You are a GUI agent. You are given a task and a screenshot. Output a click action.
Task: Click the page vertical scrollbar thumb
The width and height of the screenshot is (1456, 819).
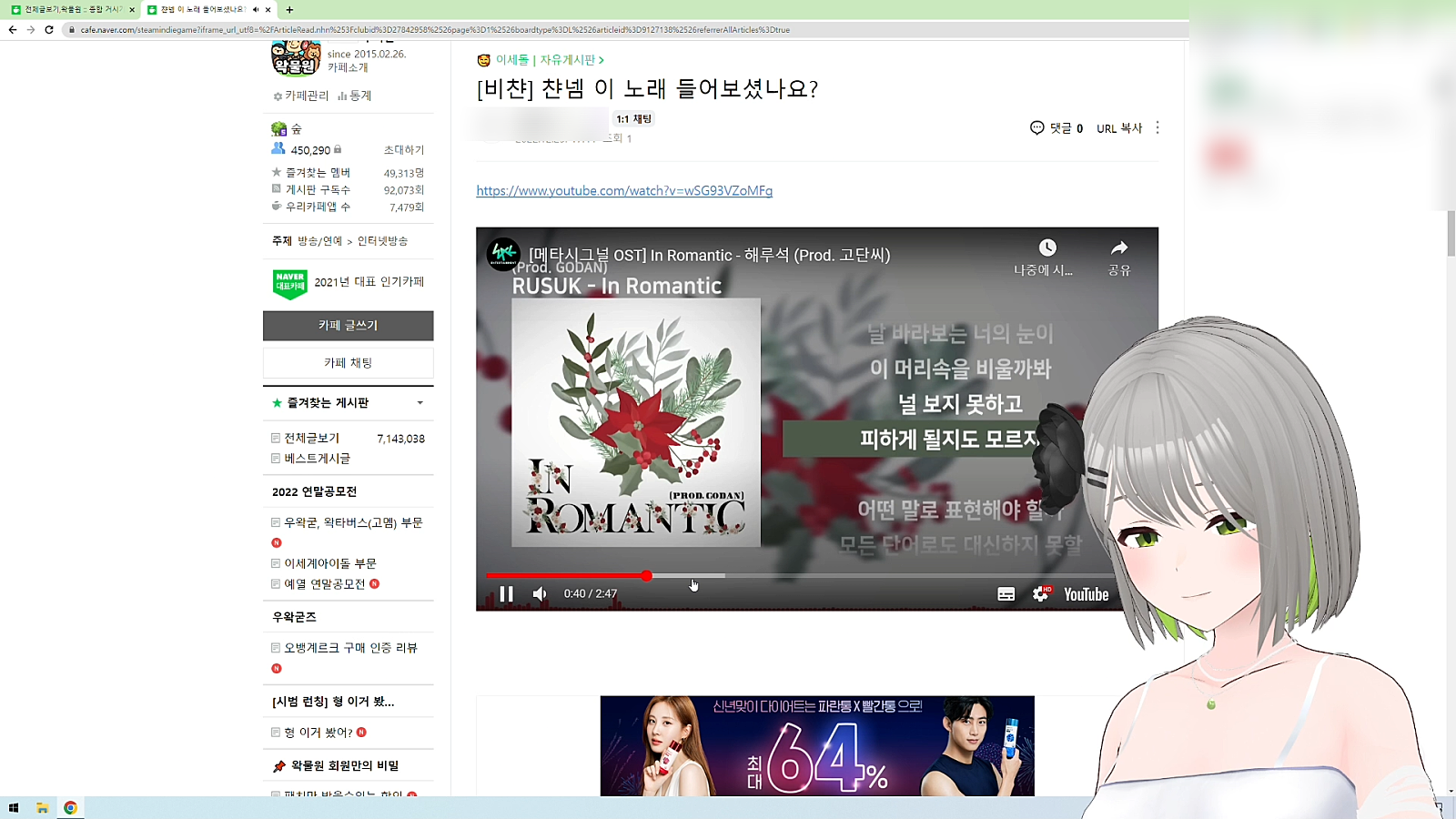tap(1451, 233)
